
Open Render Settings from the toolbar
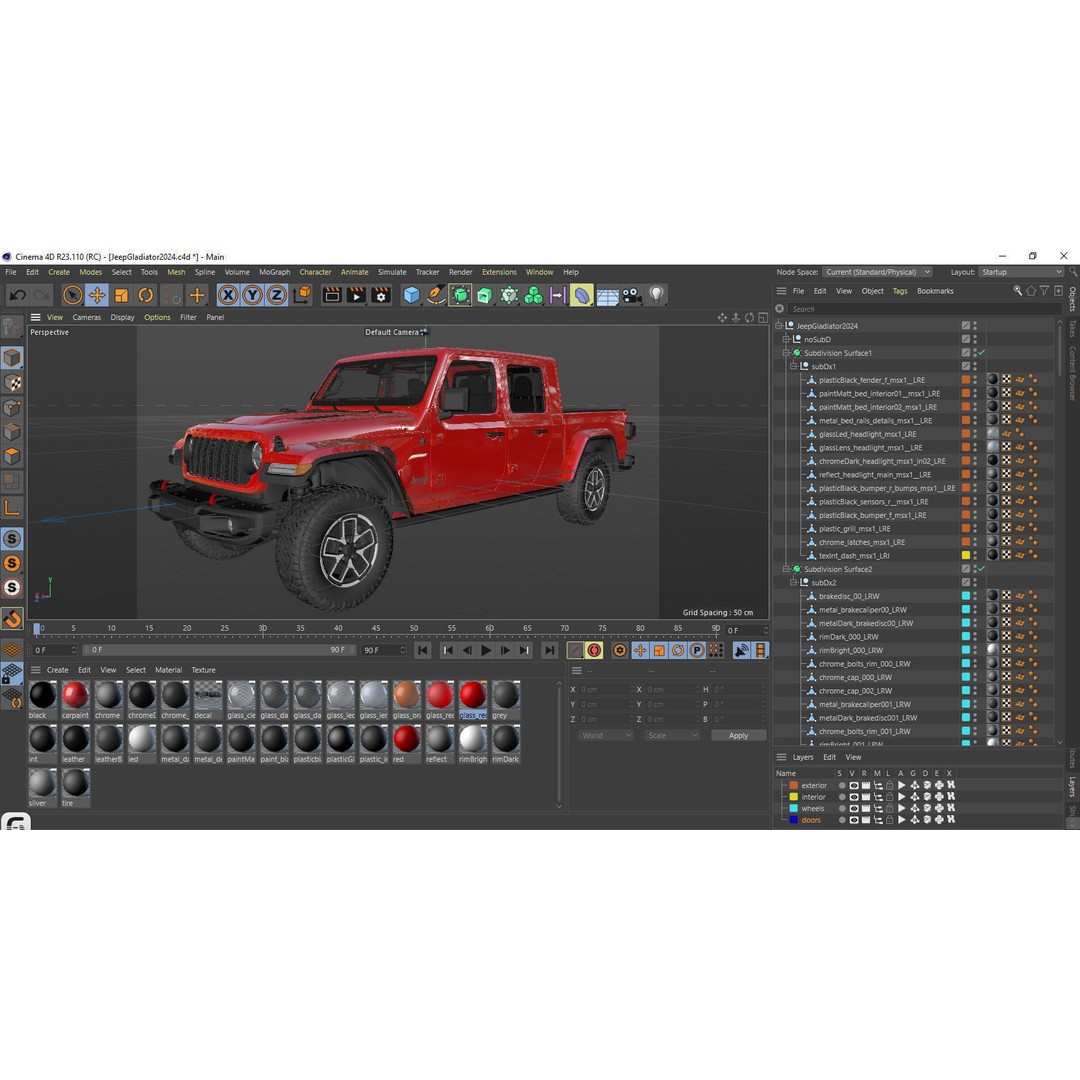[382, 294]
